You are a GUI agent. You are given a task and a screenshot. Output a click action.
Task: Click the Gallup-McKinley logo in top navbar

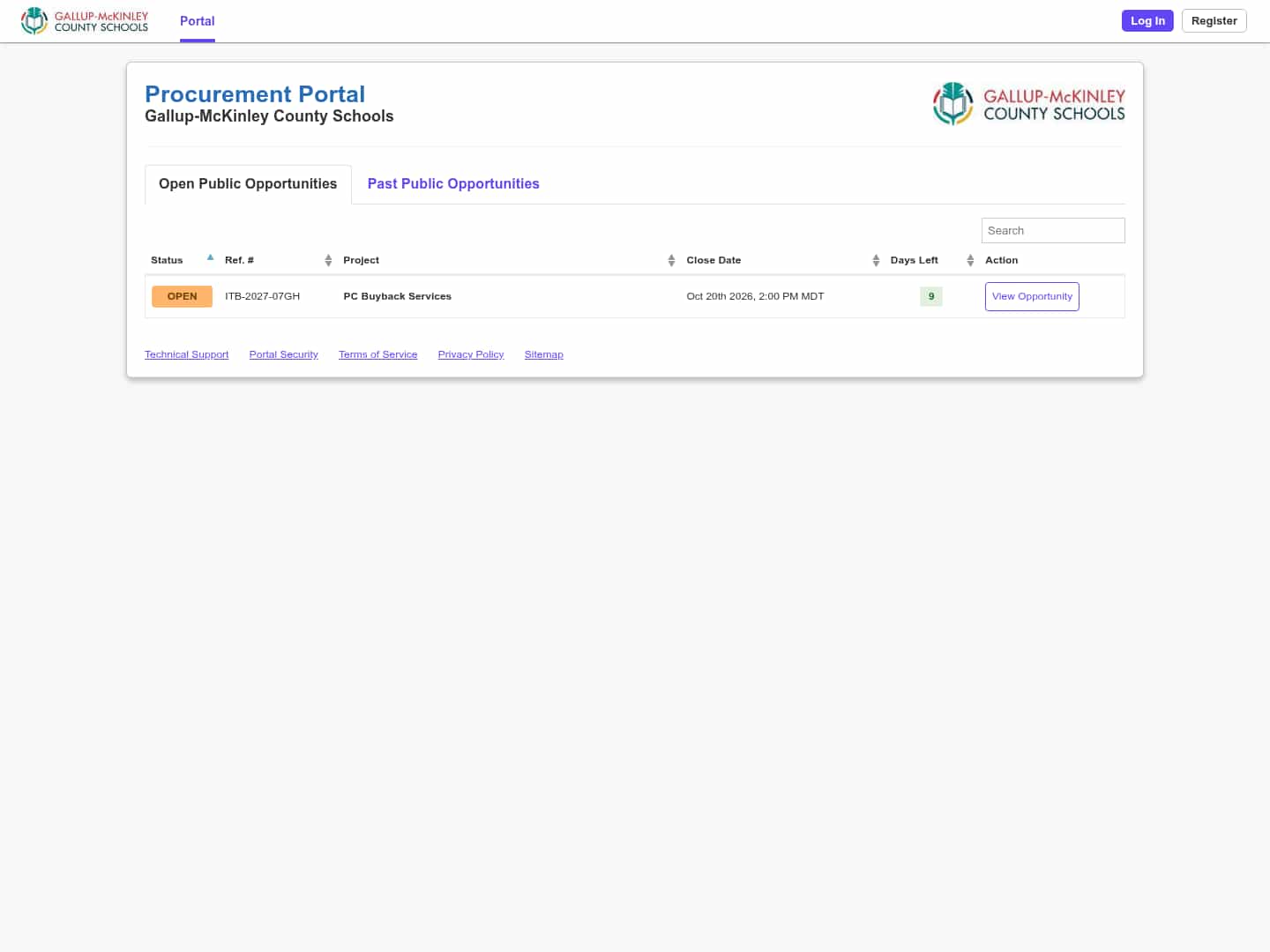click(x=85, y=21)
